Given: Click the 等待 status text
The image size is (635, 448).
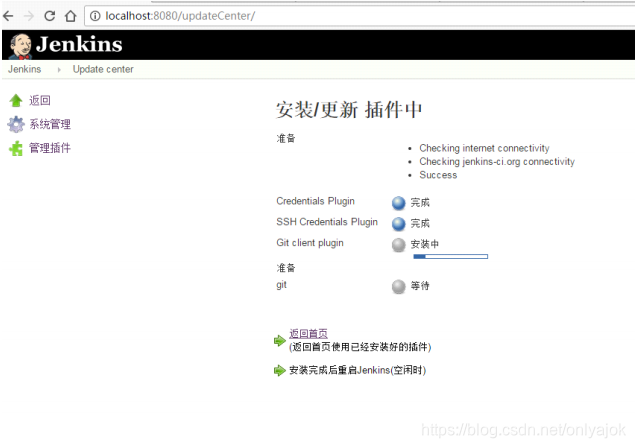Looking at the screenshot, I should click(x=420, y=286).
